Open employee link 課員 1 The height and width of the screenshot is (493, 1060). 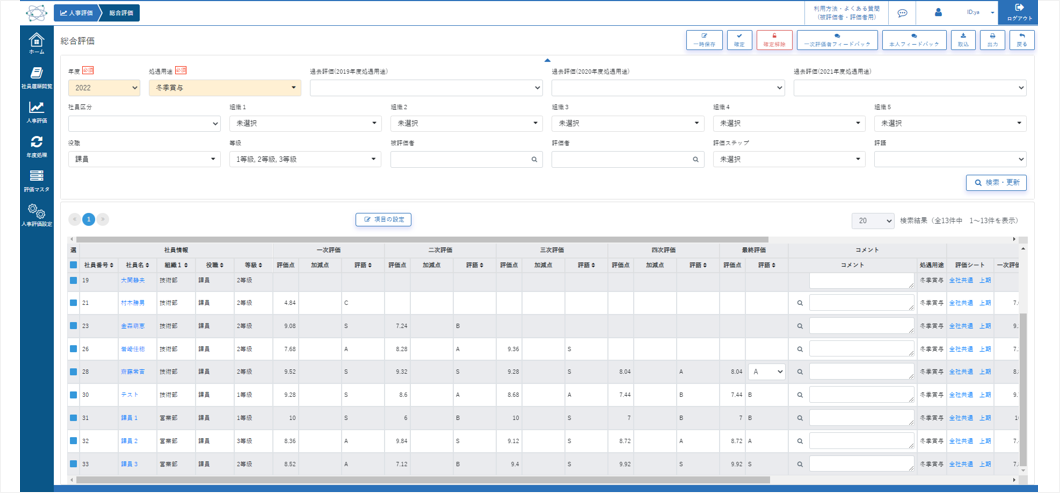[x=129, y=417]
